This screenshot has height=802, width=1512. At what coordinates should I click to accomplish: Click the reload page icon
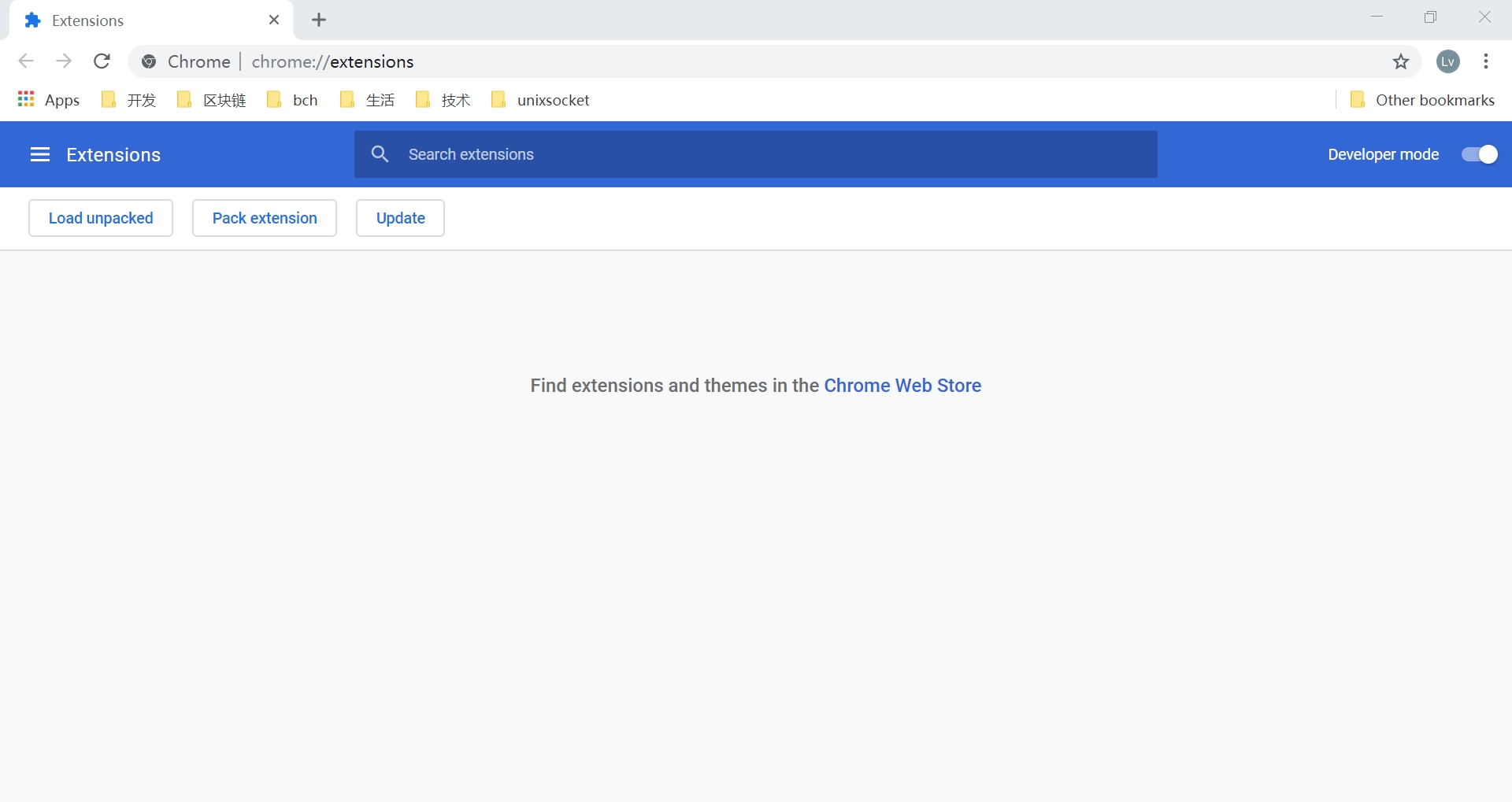[102, 61]
